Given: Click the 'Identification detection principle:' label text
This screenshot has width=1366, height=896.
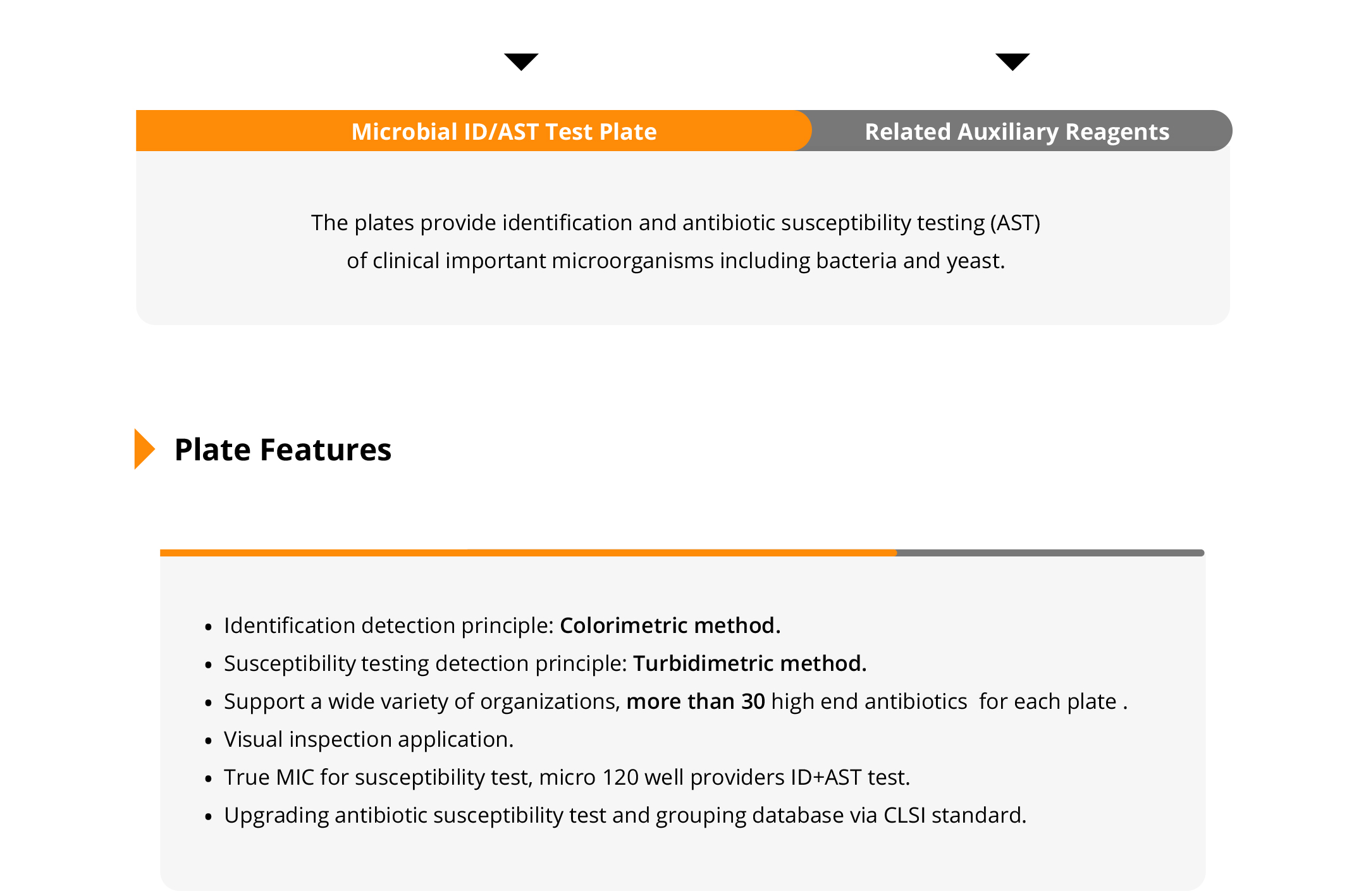Looking at the screenshot, I should 388,625.
